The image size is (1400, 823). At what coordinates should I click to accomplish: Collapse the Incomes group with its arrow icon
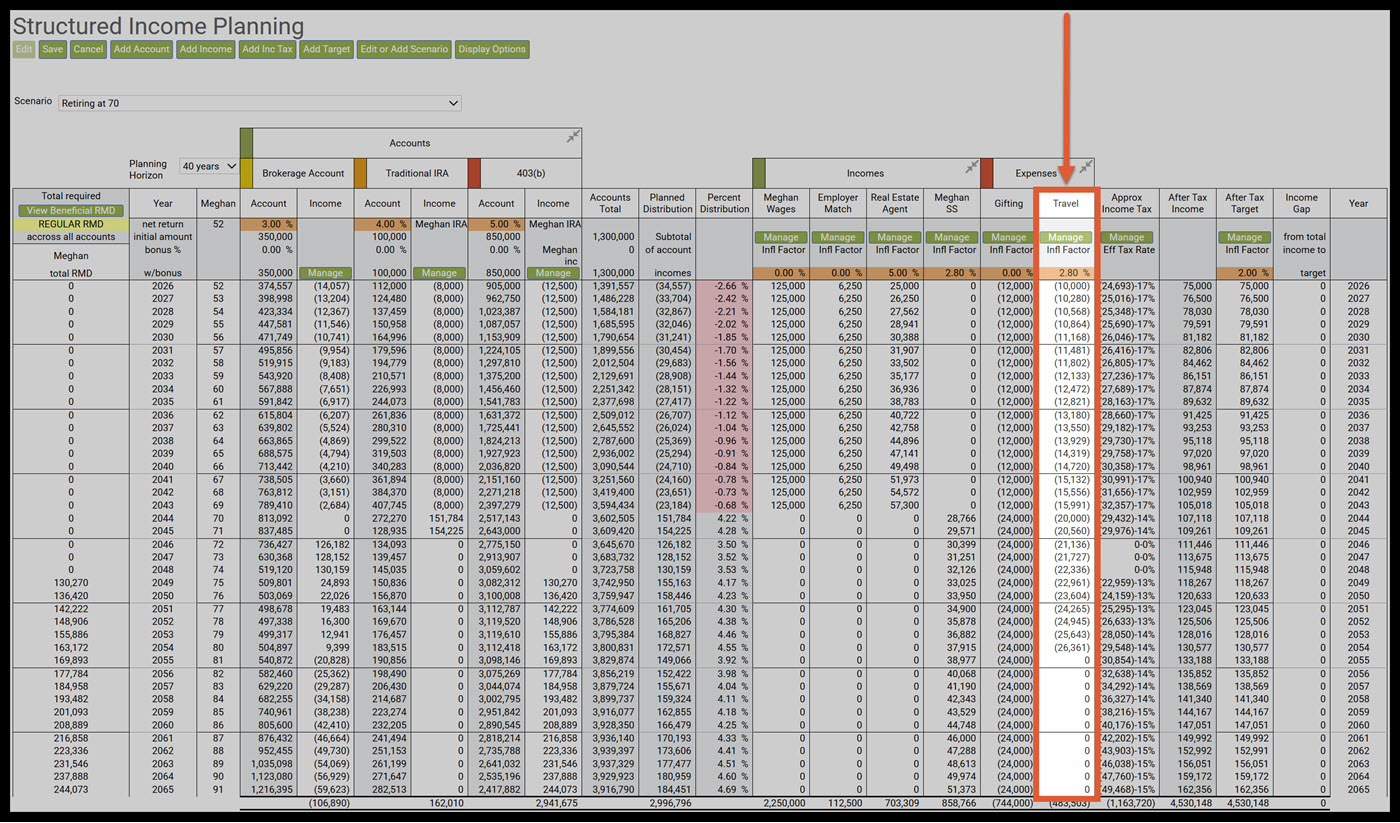[x=971, y=167]
